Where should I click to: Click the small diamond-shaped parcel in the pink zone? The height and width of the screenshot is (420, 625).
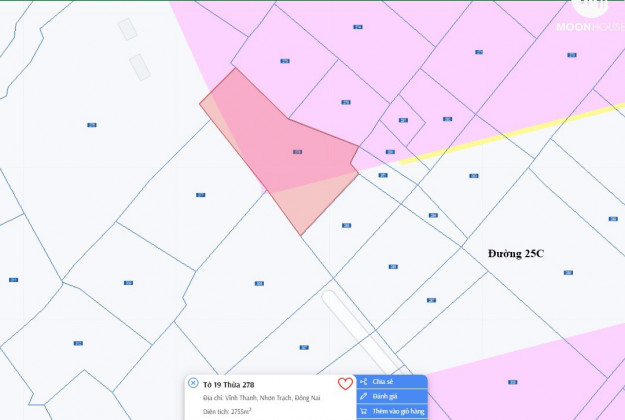click(403, 120)
